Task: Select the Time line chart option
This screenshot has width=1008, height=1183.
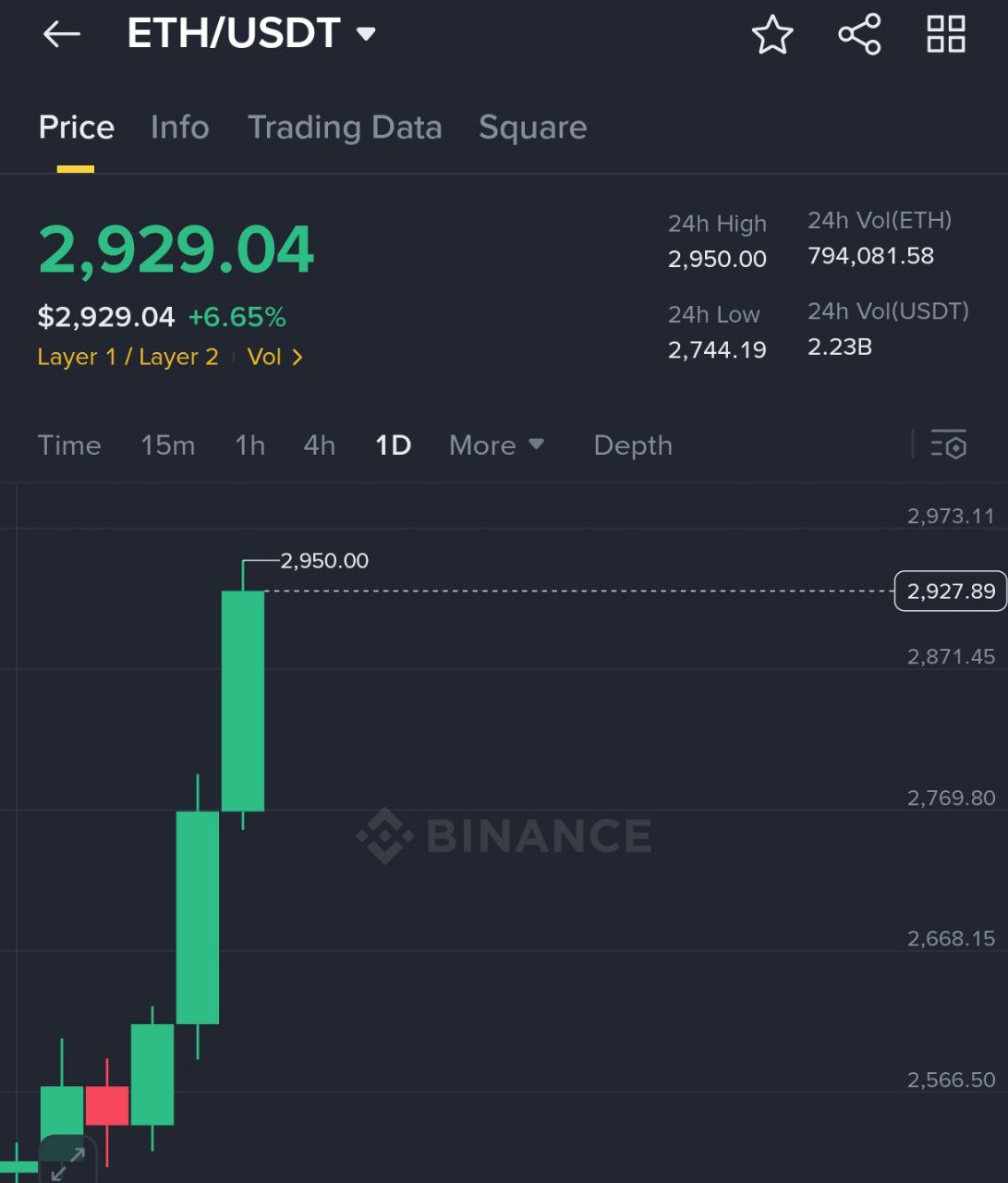Action: [69, 445]
